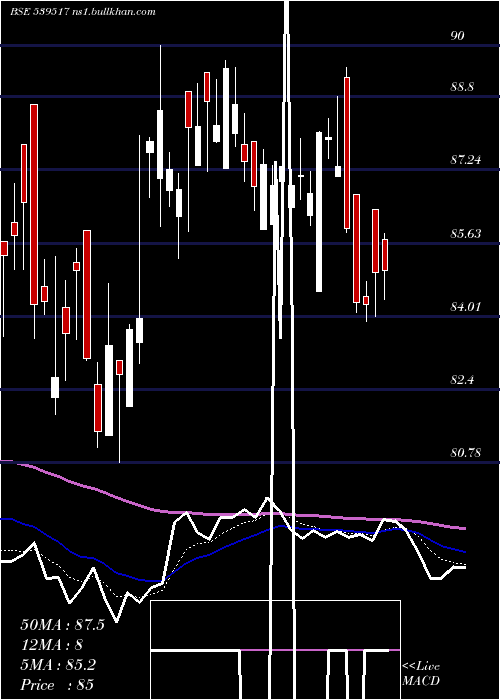The width and height of the screenshot is (500, 700).
Task: Click the '12MA : 8' reading
Action: pos(52,645)
